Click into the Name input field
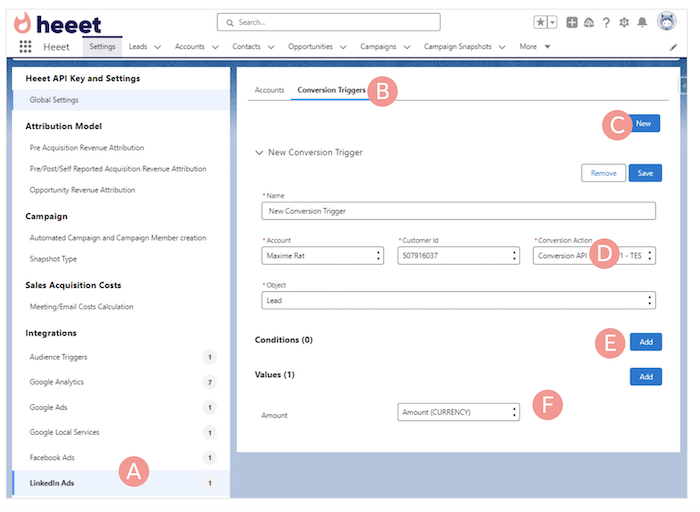 (x=458, y=211)
